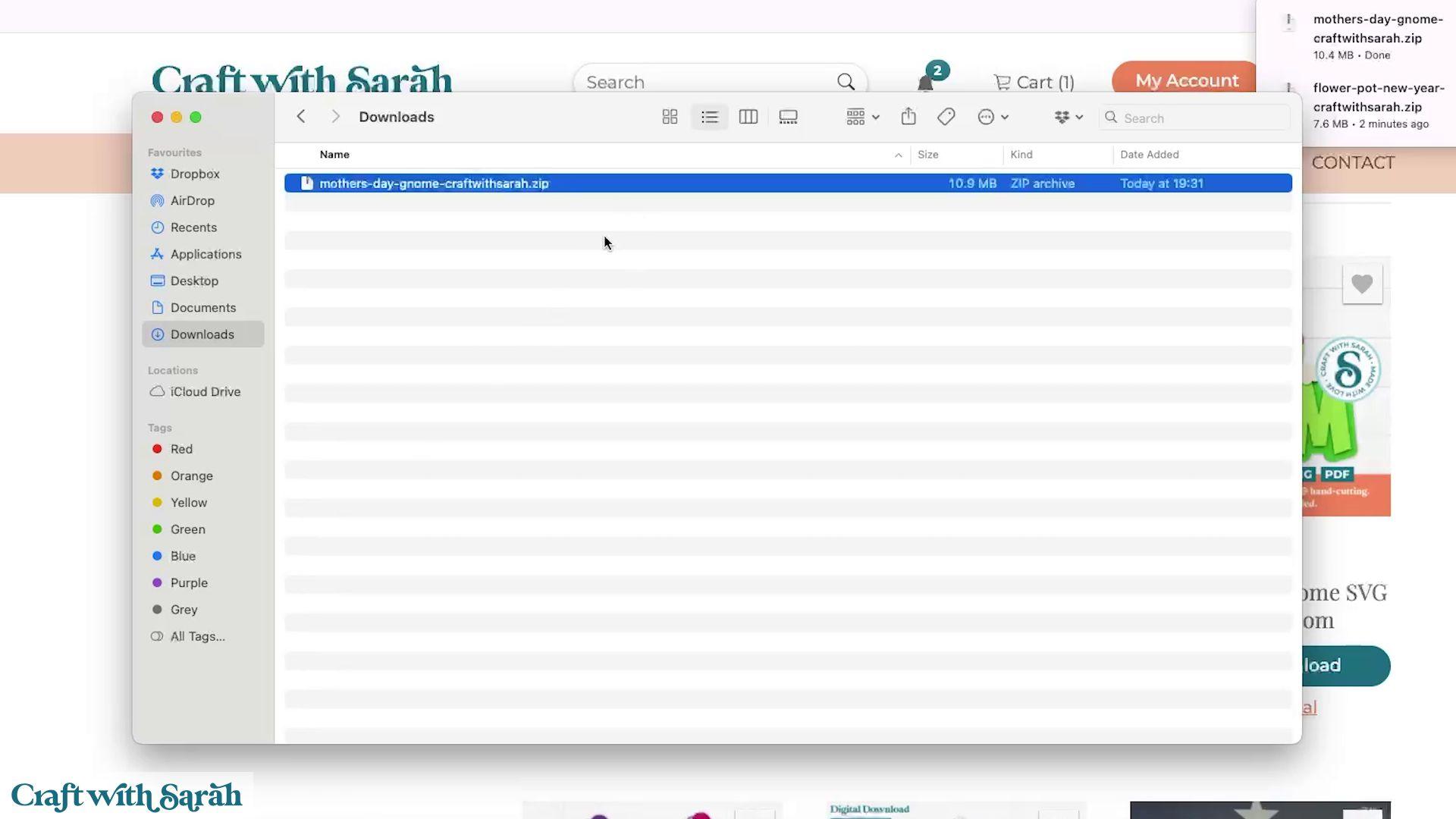Open the Action more-options menu
The height and width of the screenshot is (819, 1456).
click(x=993, y=117)
